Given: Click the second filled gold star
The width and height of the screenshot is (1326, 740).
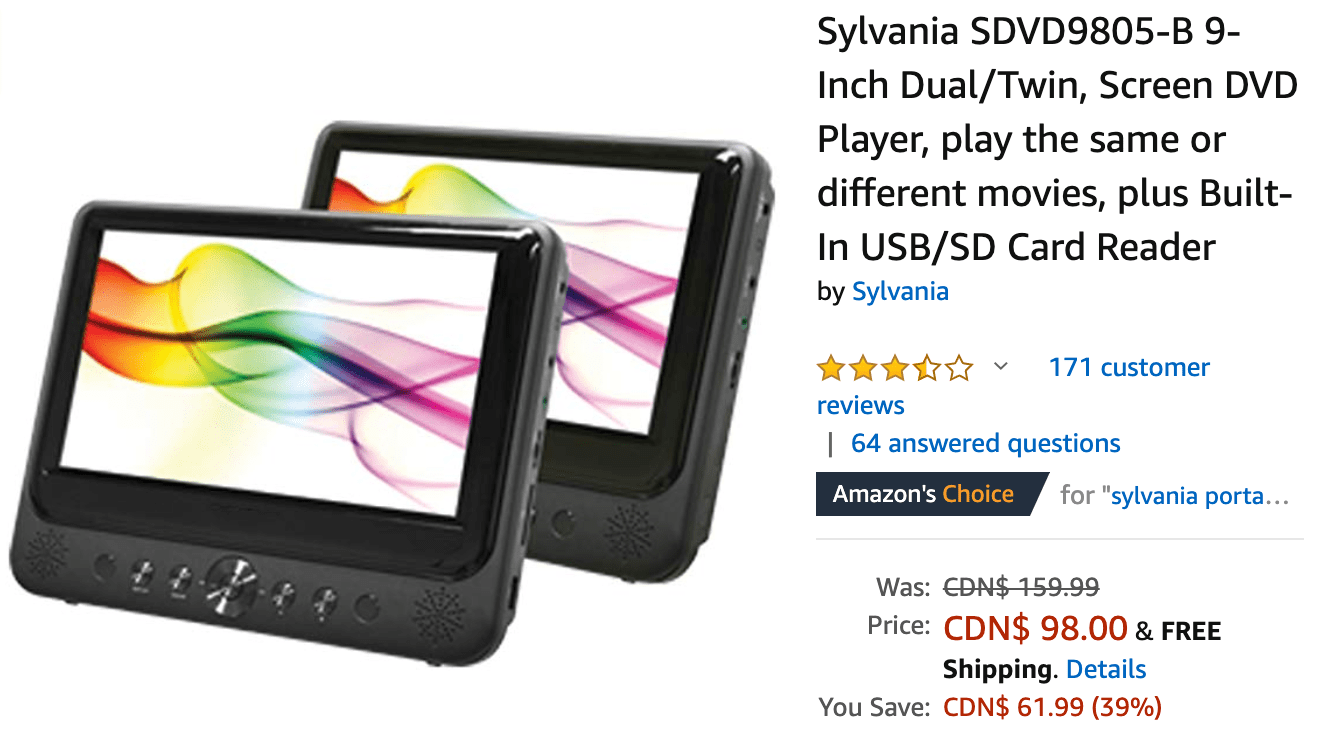Looking at the screenshot, I should click(x=863, y=368).
